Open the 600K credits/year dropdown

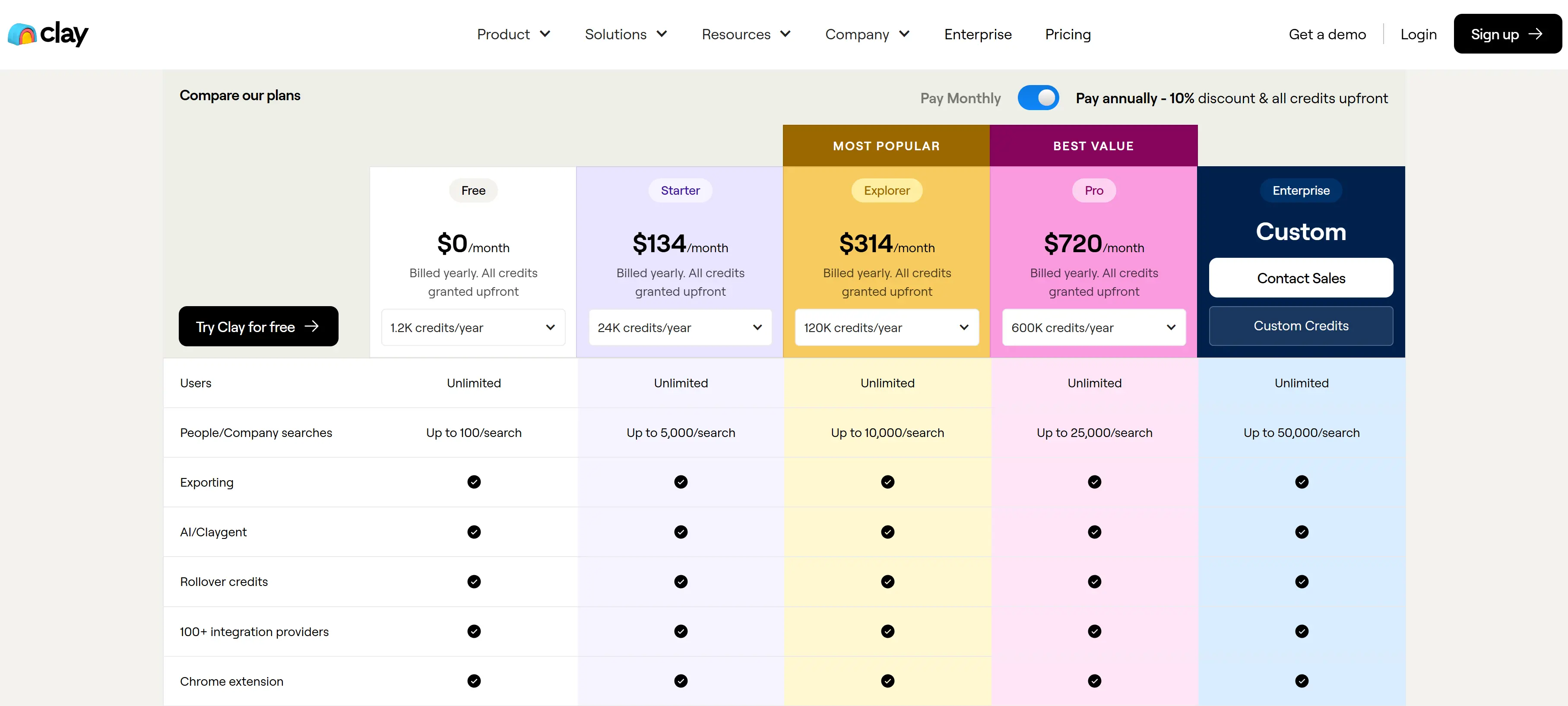1094,327
